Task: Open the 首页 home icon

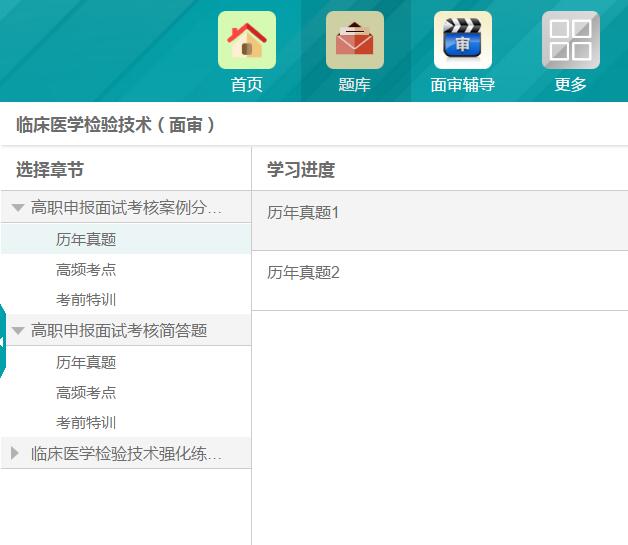Action: point(247,40)
